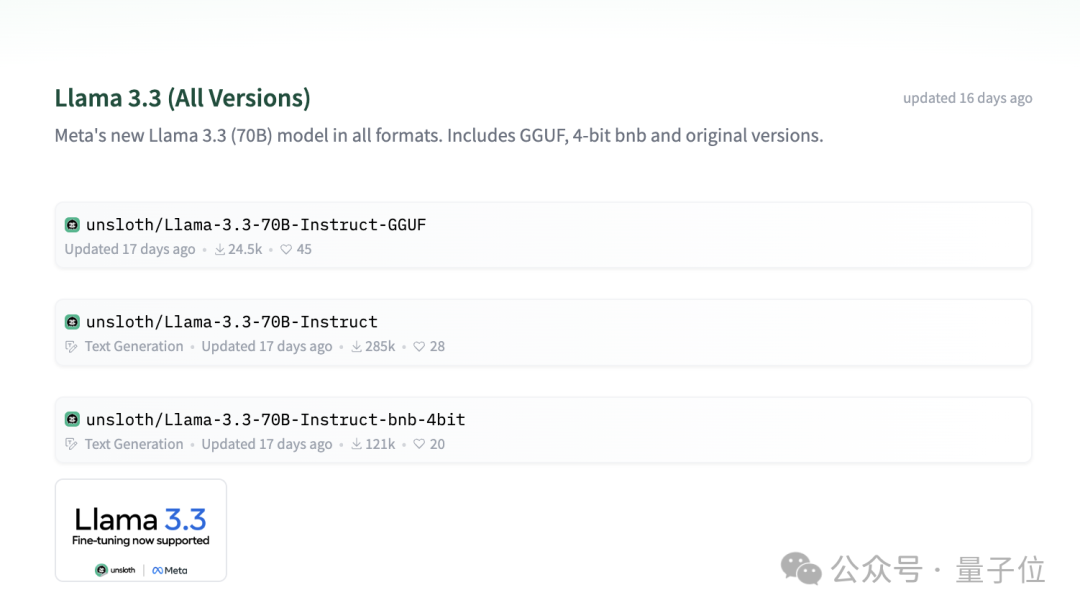
Task: Open the Llama 3.3 fine-tuning thumbnail image
Action: [x=141, y=530]
